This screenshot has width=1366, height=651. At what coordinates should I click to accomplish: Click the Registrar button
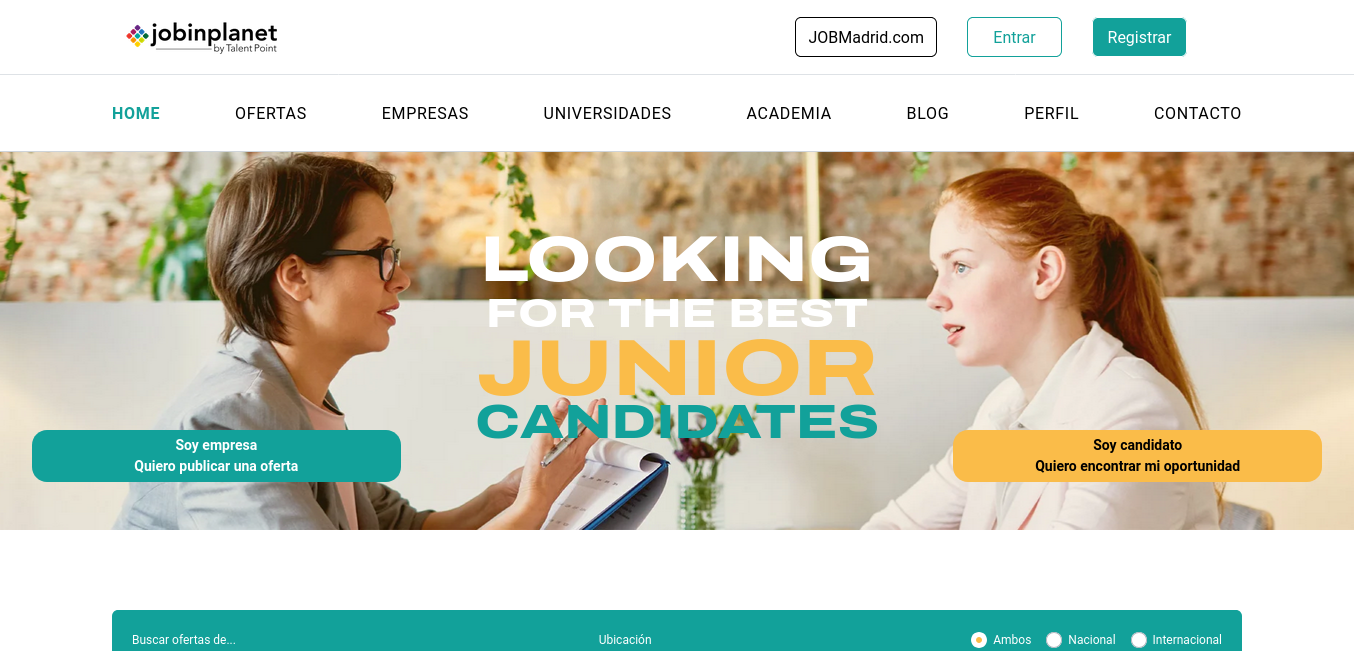coord(1139,37)
